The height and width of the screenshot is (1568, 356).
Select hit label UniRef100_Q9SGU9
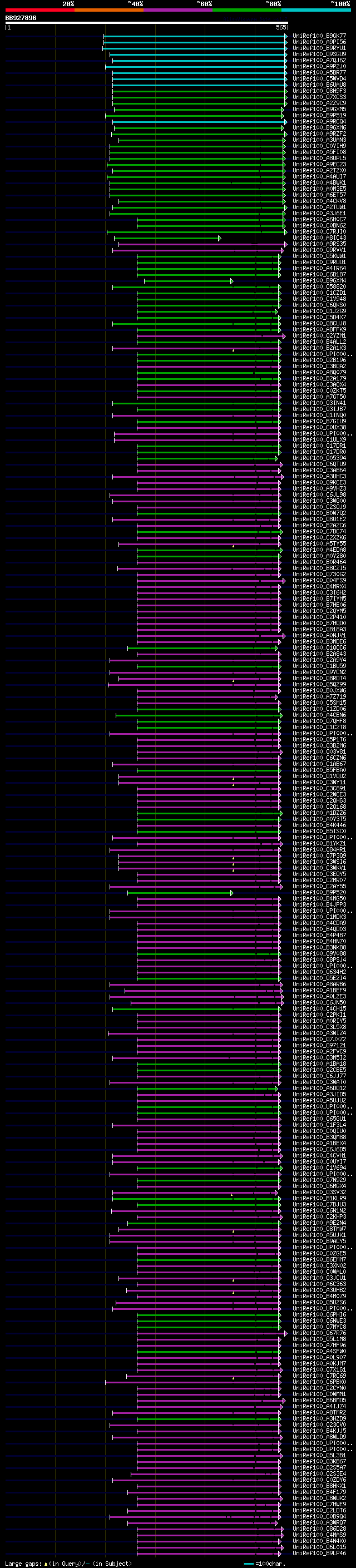click(319, 54)
